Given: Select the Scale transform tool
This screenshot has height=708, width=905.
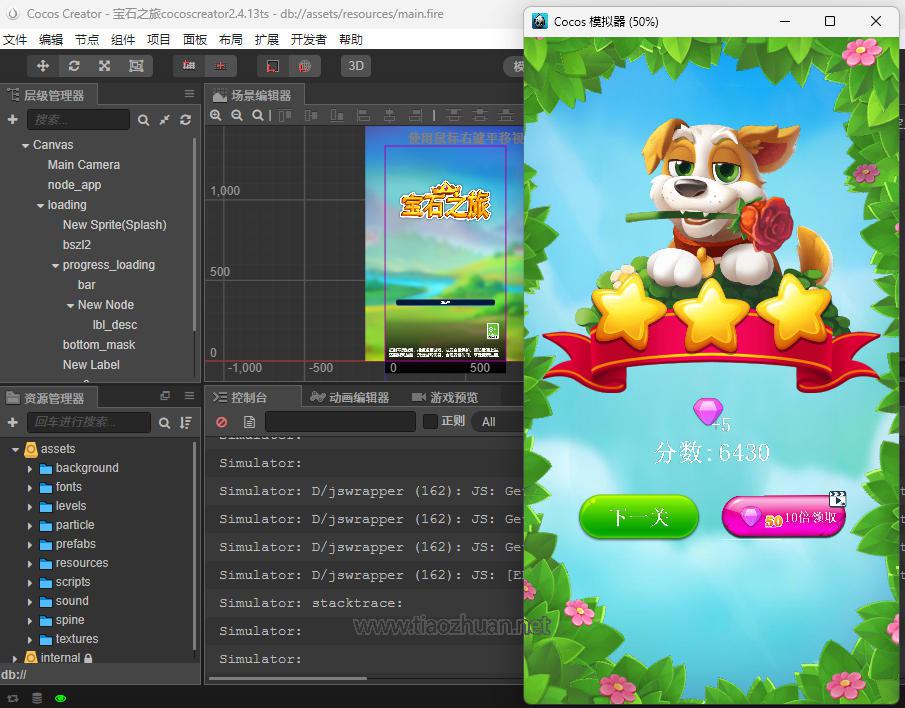Looking at the screenshot, I should pyautogui.click(x=103, y=65).
